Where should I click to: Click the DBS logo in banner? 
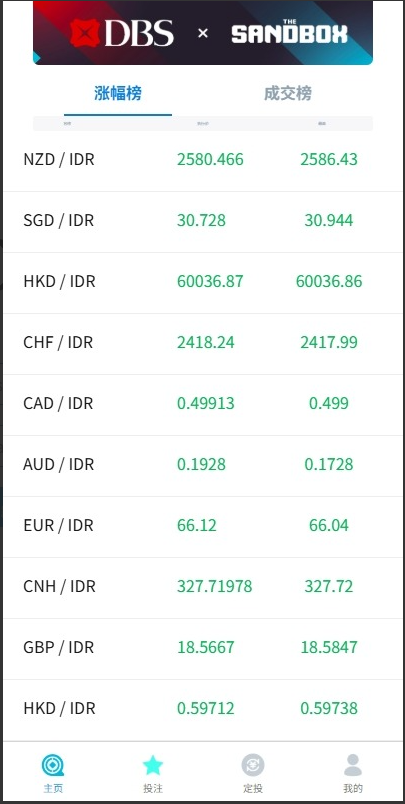122,33
